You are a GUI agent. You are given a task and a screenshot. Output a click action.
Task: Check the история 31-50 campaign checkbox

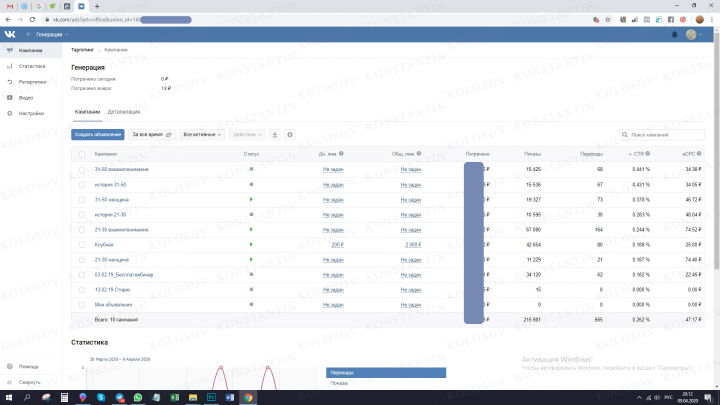point(82,185)
